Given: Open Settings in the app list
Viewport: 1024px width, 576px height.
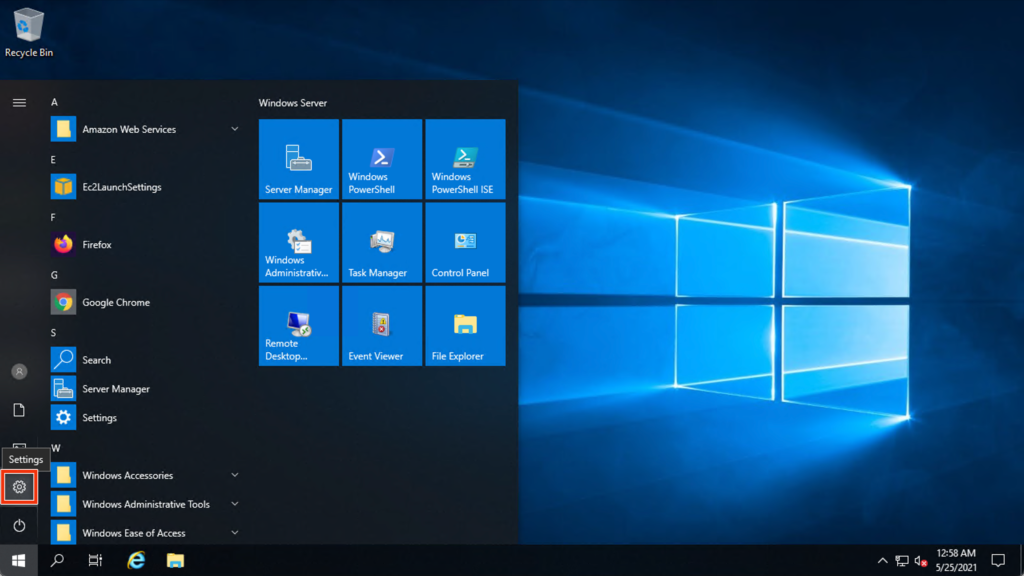Looking at the screenshot, I should coord(146,417).
